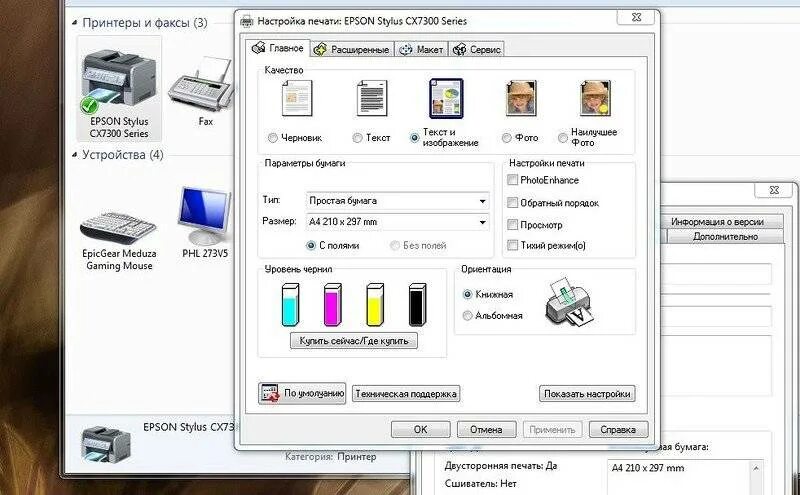The image size is (800, 495).
Task: Click the cyan ink level indicator
Action: 289,305
